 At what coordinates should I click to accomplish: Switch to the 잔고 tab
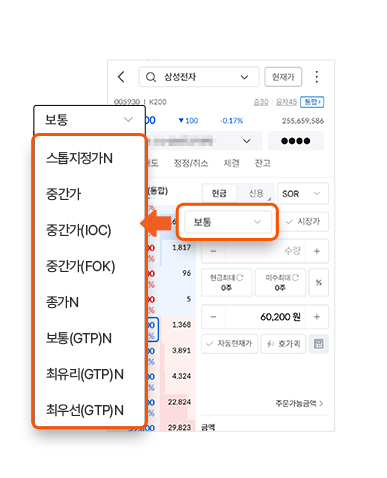tap(263, 163)
